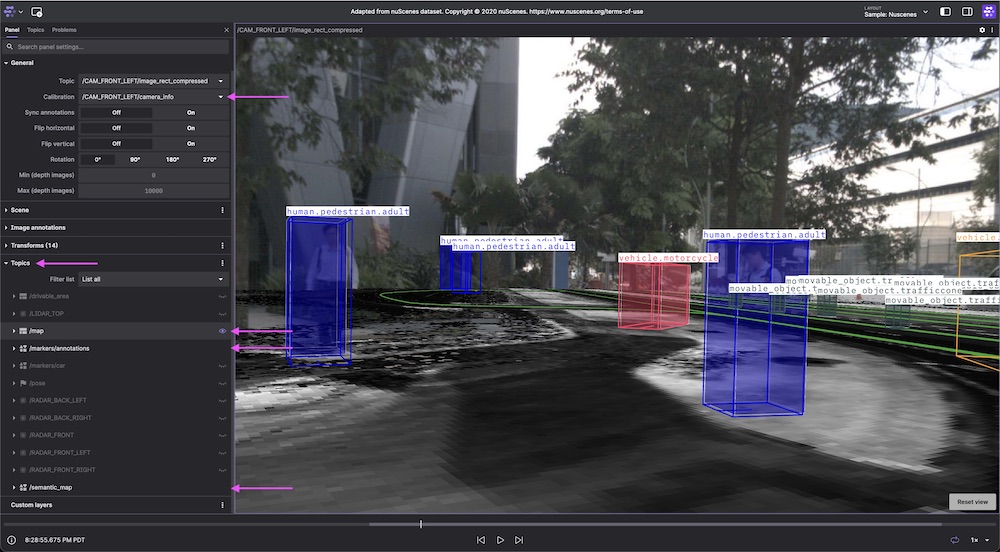This screenshot has height=552, width=1000.
Task: Step forward one frame in playback
Action: pyautogui.click(x=519, y=540)
